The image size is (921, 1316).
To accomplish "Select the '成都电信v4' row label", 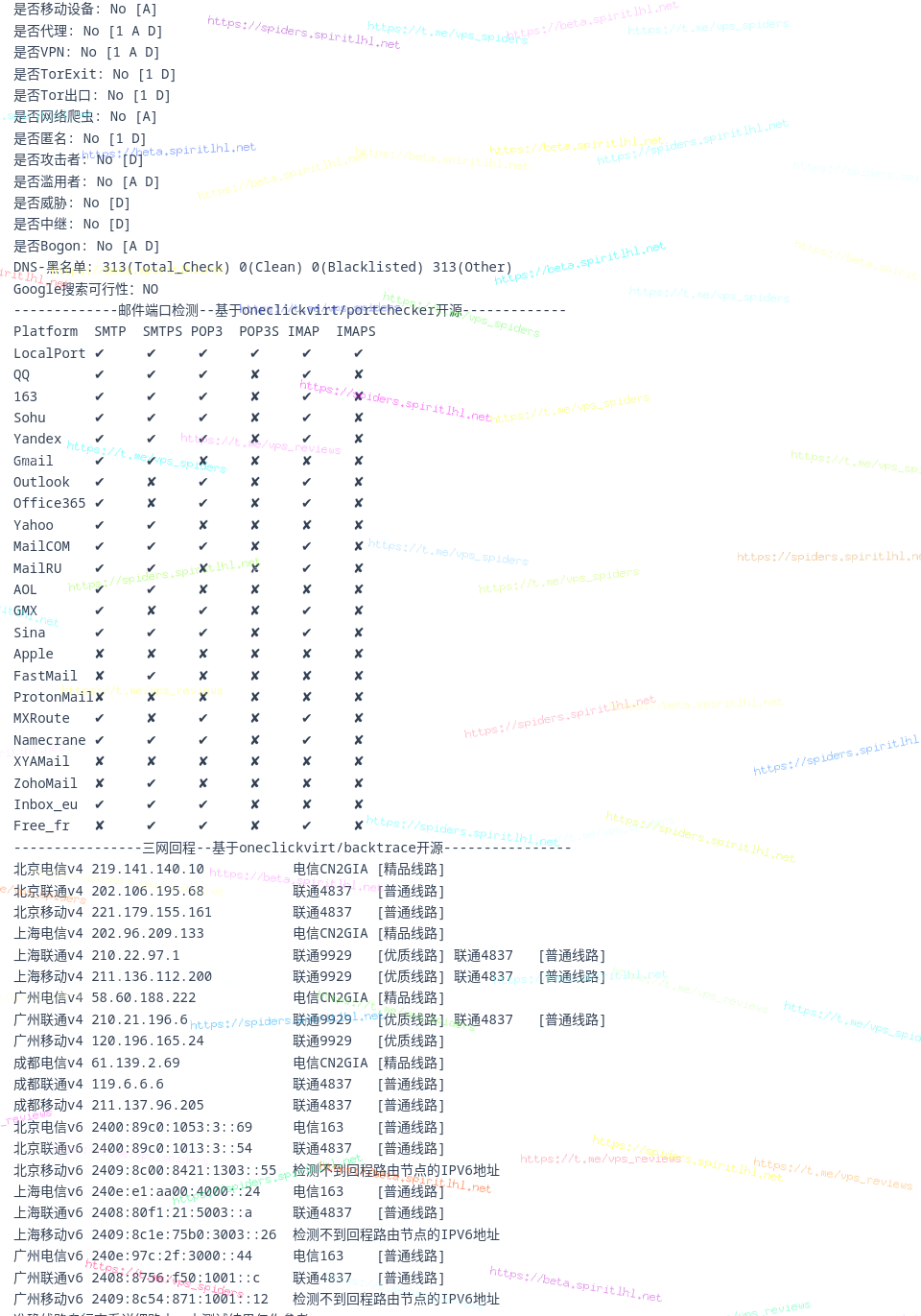I will coord(48,1063).
